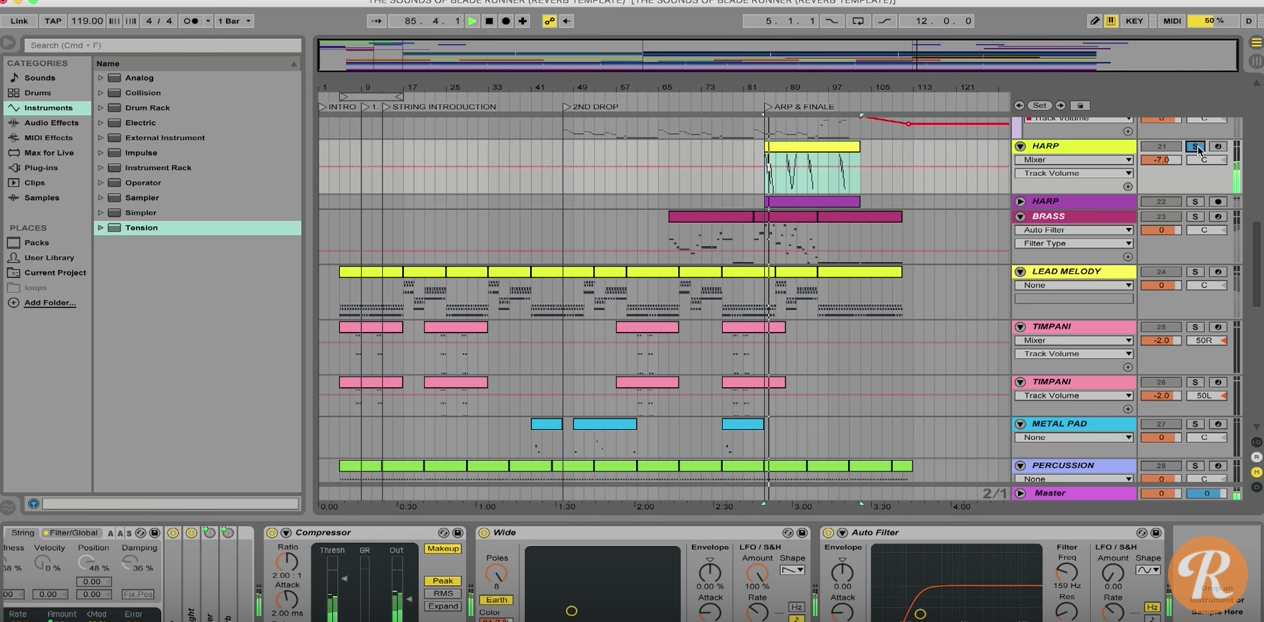This screenshot has height=622, width=1264.
Task: Expand the Drum Rack folder
Action: click(100, 108)
